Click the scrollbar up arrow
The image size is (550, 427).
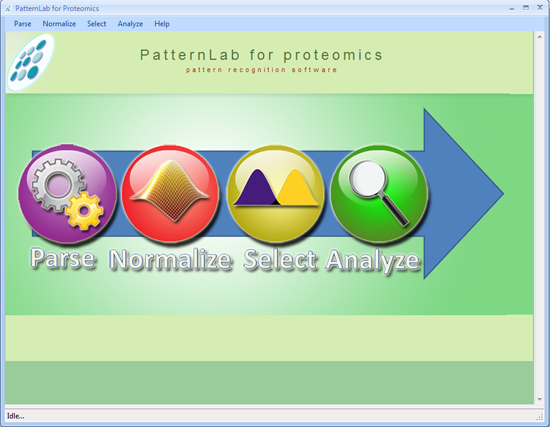click(539, 37)
